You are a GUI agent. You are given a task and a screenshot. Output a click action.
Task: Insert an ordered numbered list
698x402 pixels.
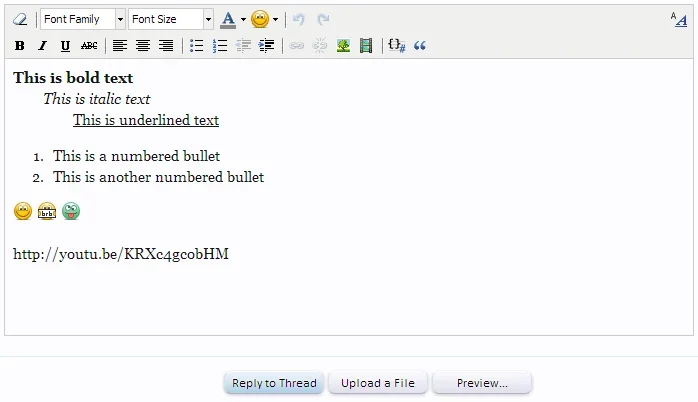click(220, 45)
